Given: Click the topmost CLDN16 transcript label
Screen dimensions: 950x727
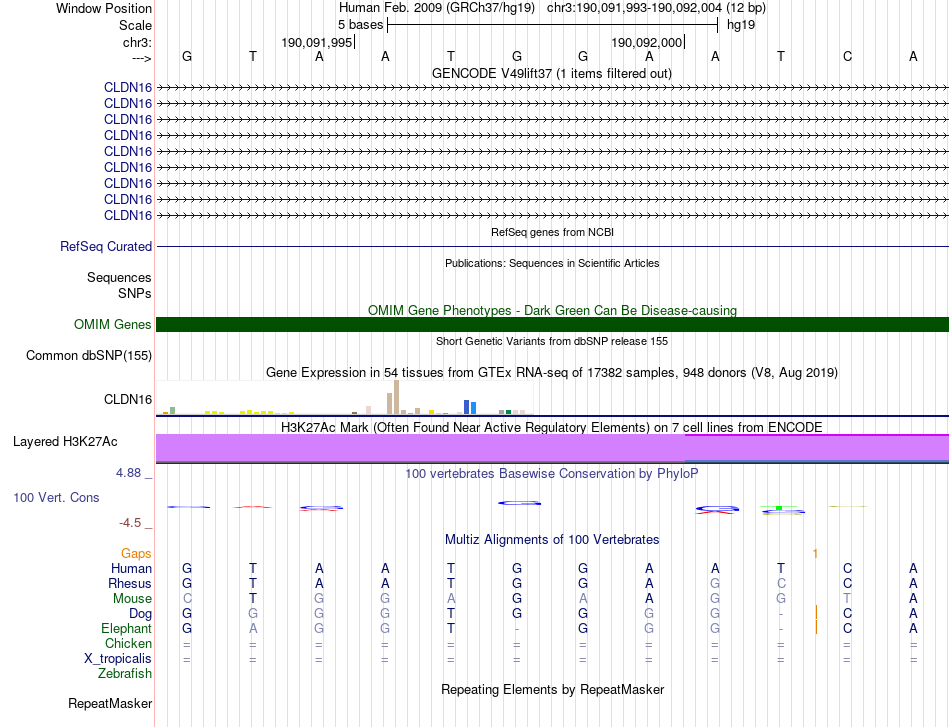Looking at the screenshot, I should tap(128, 87).
